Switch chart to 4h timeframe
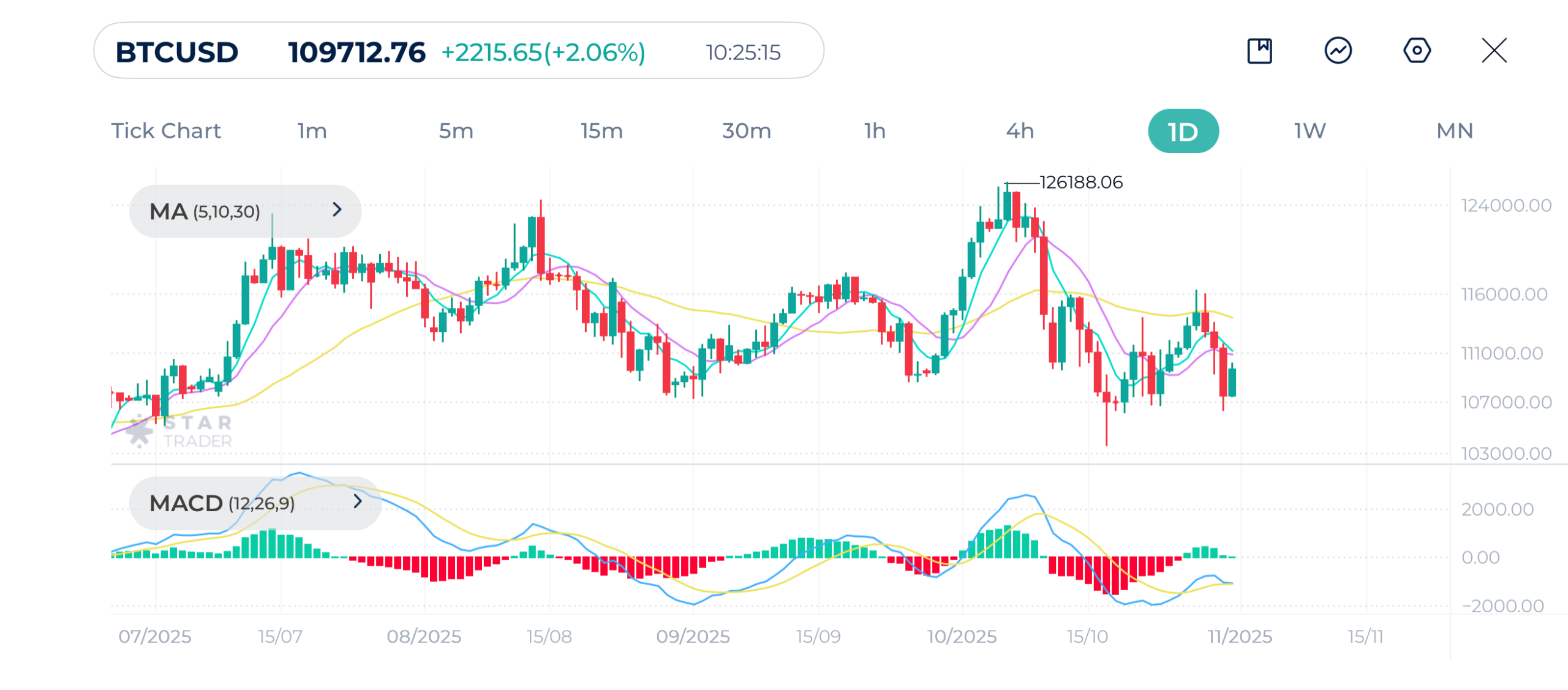Image resolution: width=1568 pixels, height=690 pixels. 1020,131
